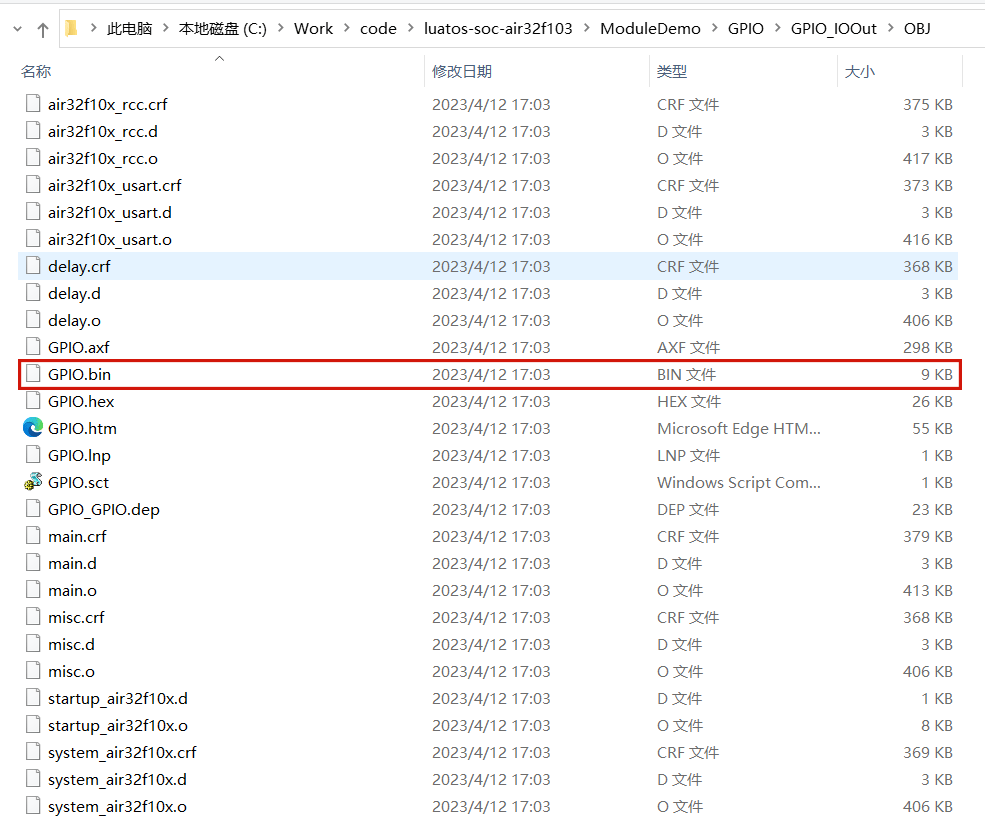Go to GPIO_IOOut breadcrumb
985x820 pixels.
834,29
